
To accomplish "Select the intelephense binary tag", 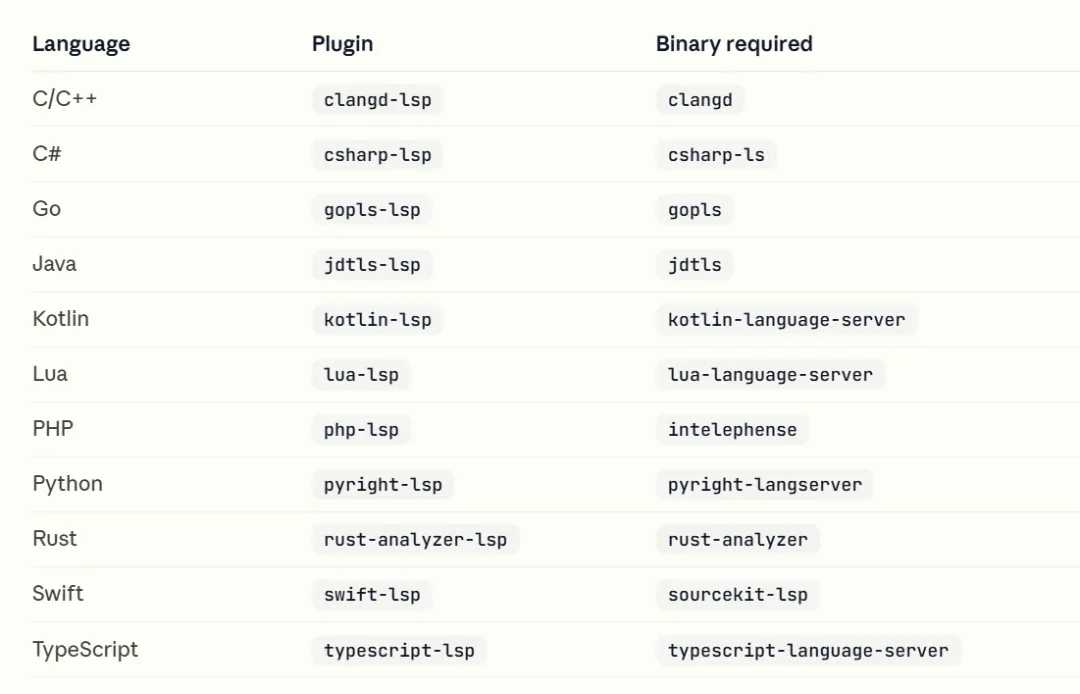I will 732,430.
